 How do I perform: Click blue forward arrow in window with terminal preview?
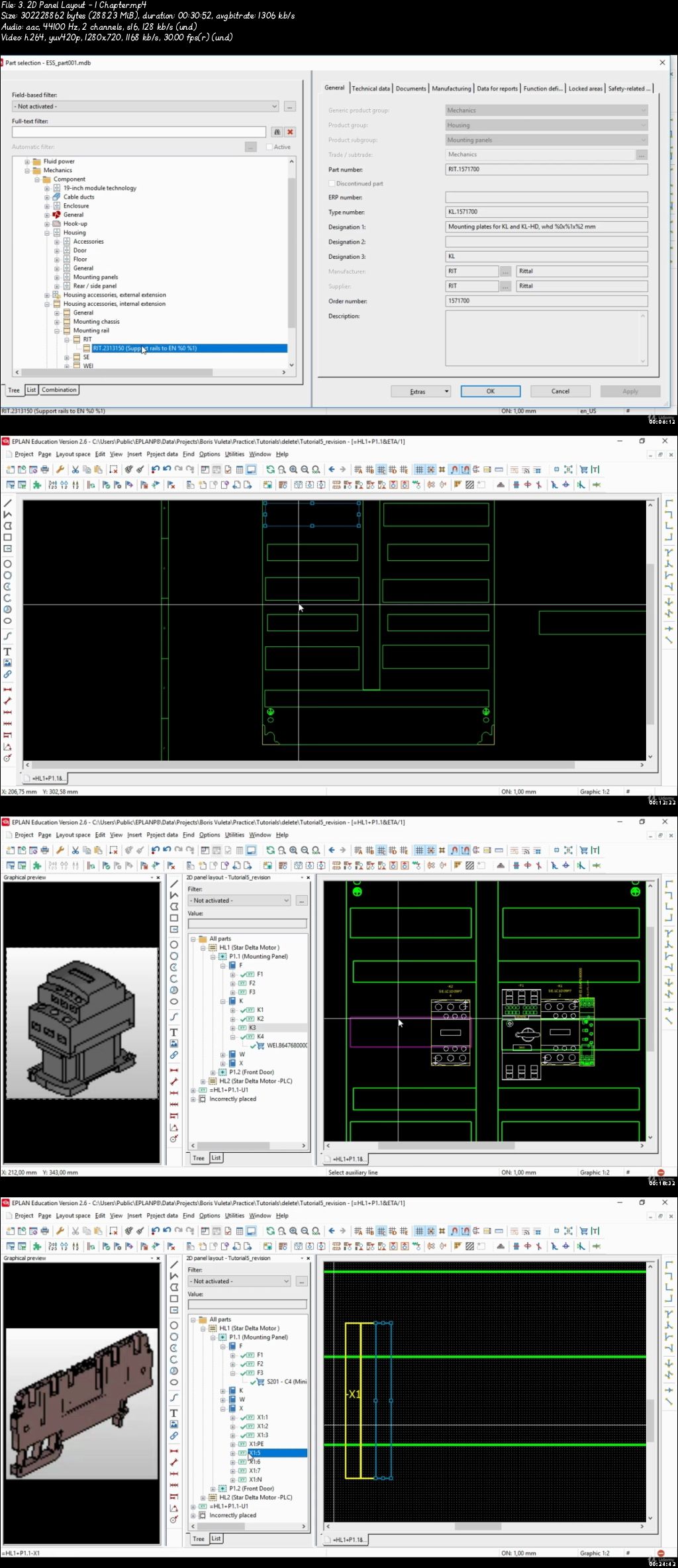click(x=343, y=1231)
